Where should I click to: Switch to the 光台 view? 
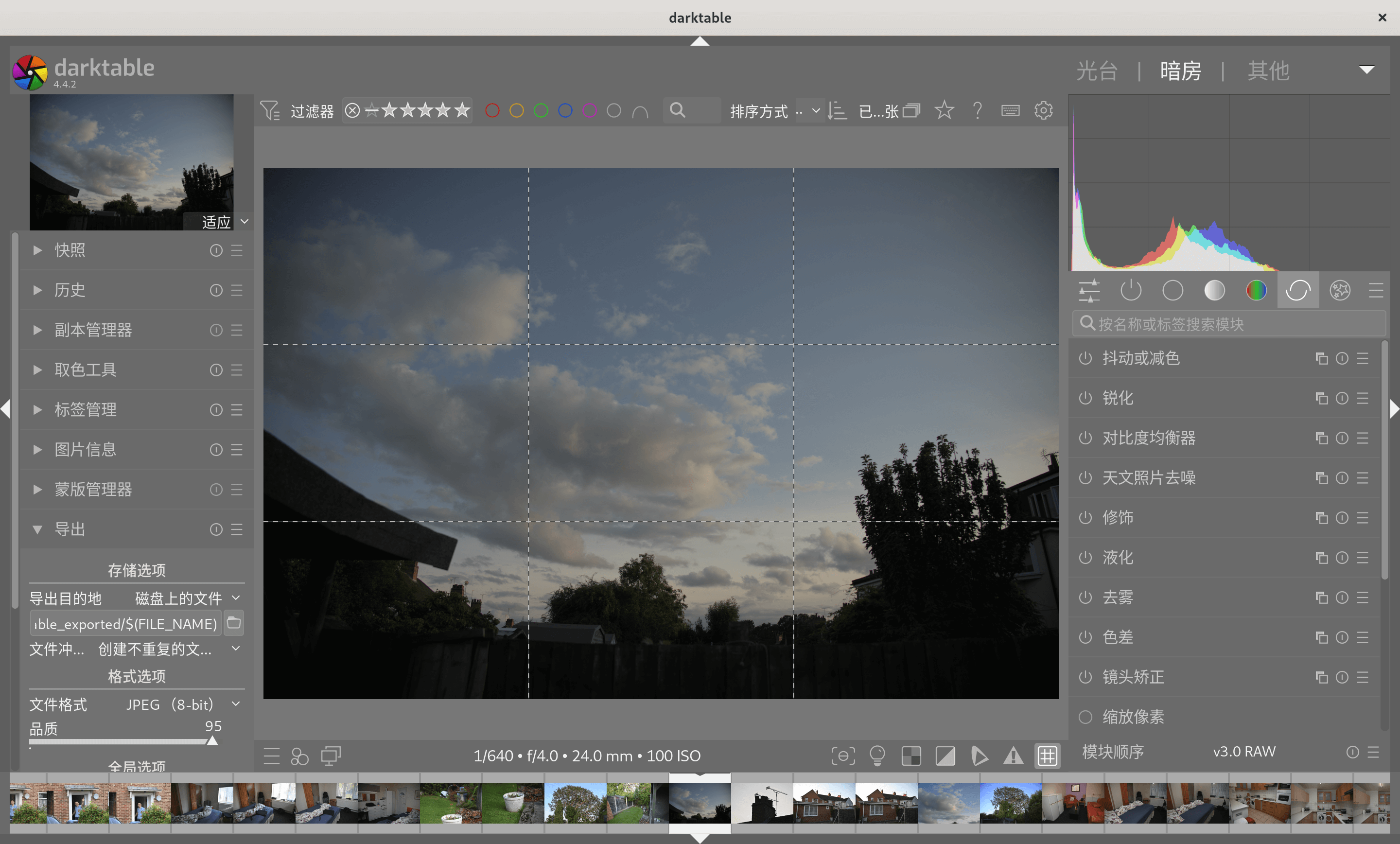coord(1097,71)
